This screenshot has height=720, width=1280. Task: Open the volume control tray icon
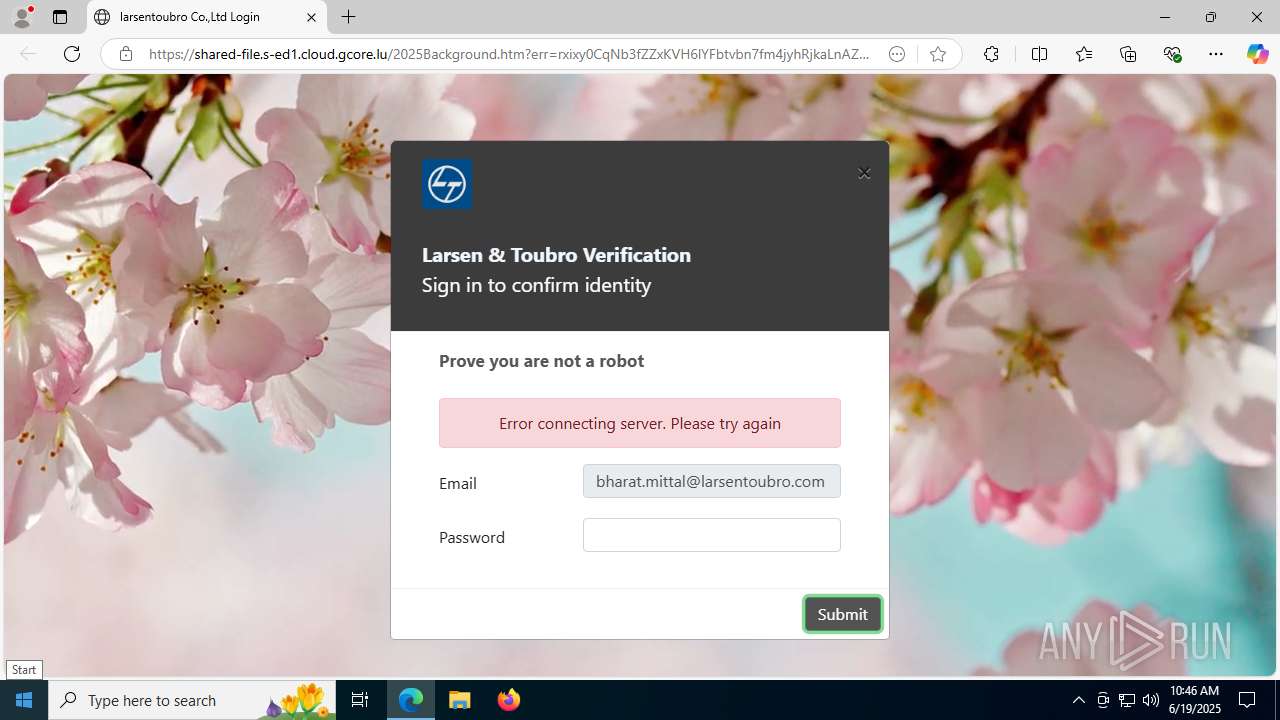pos(1151,700)
